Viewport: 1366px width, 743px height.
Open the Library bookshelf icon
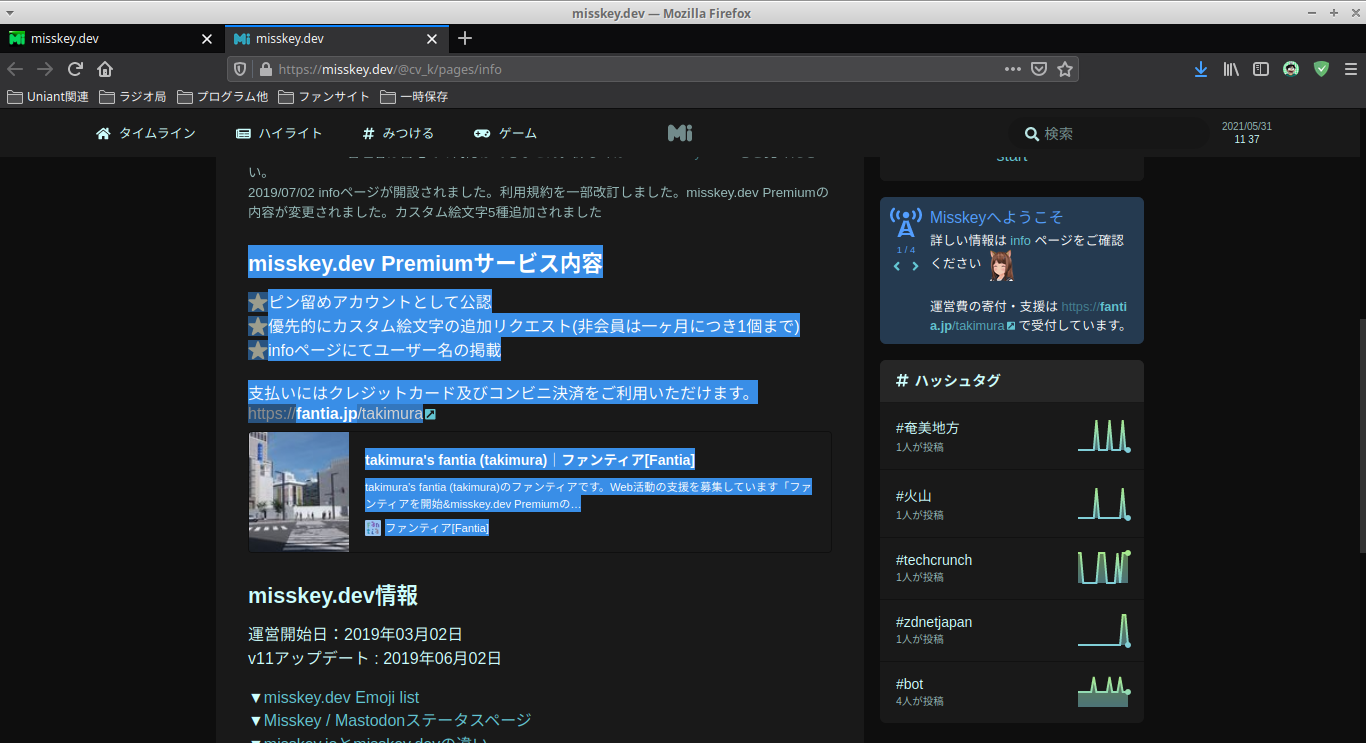coord(1231,69)
